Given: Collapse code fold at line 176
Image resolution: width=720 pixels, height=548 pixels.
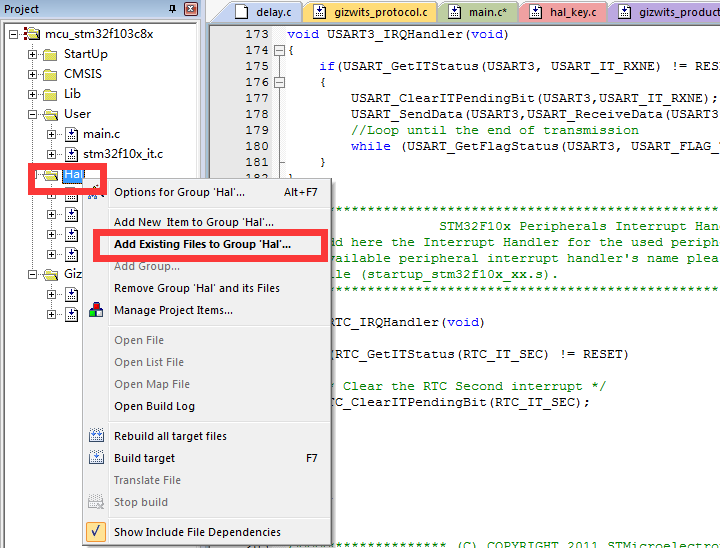Looking at the screenshot, I should point(279,83).
